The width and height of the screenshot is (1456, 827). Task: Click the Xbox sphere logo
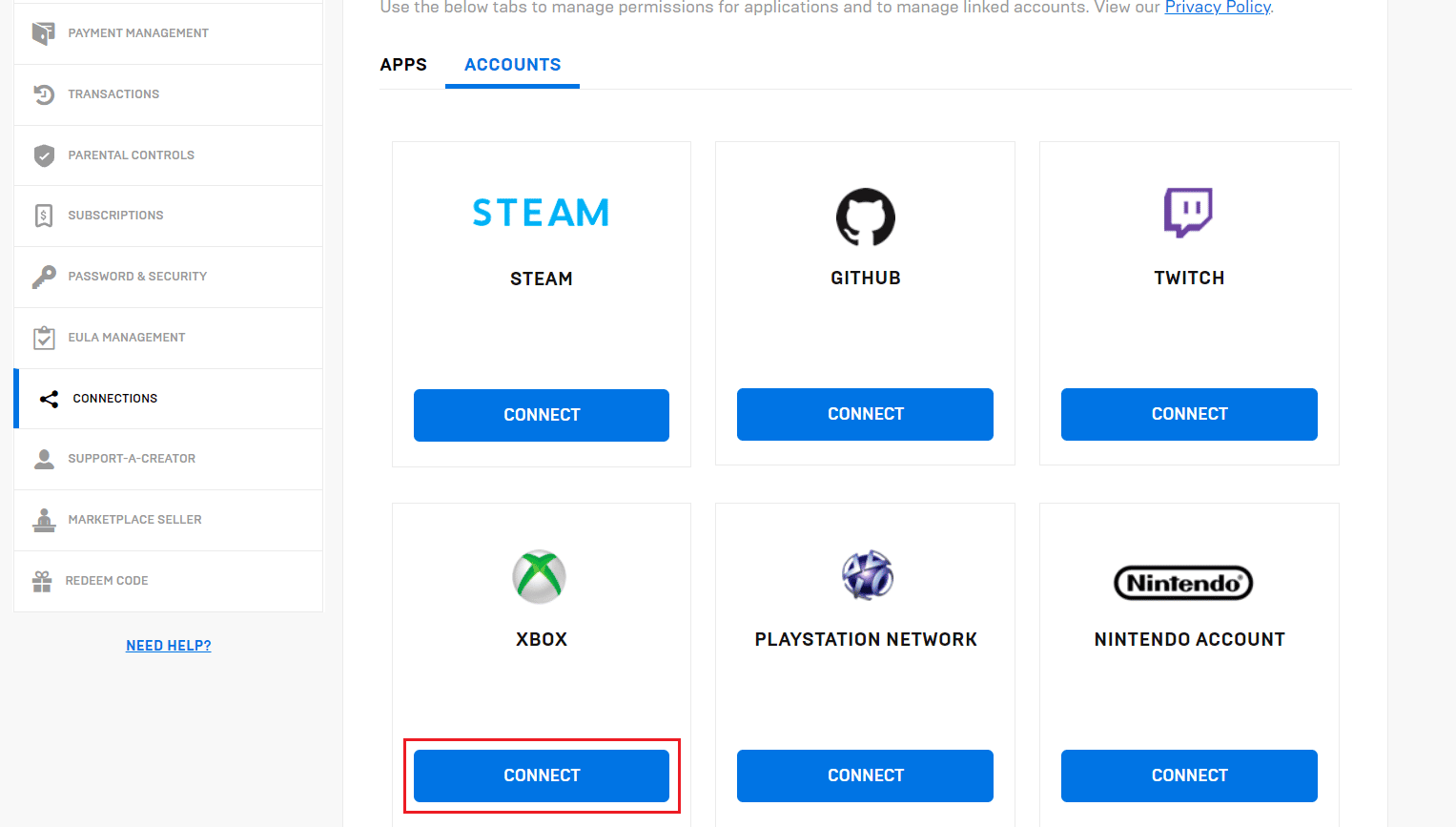click(x=540, y=576)
